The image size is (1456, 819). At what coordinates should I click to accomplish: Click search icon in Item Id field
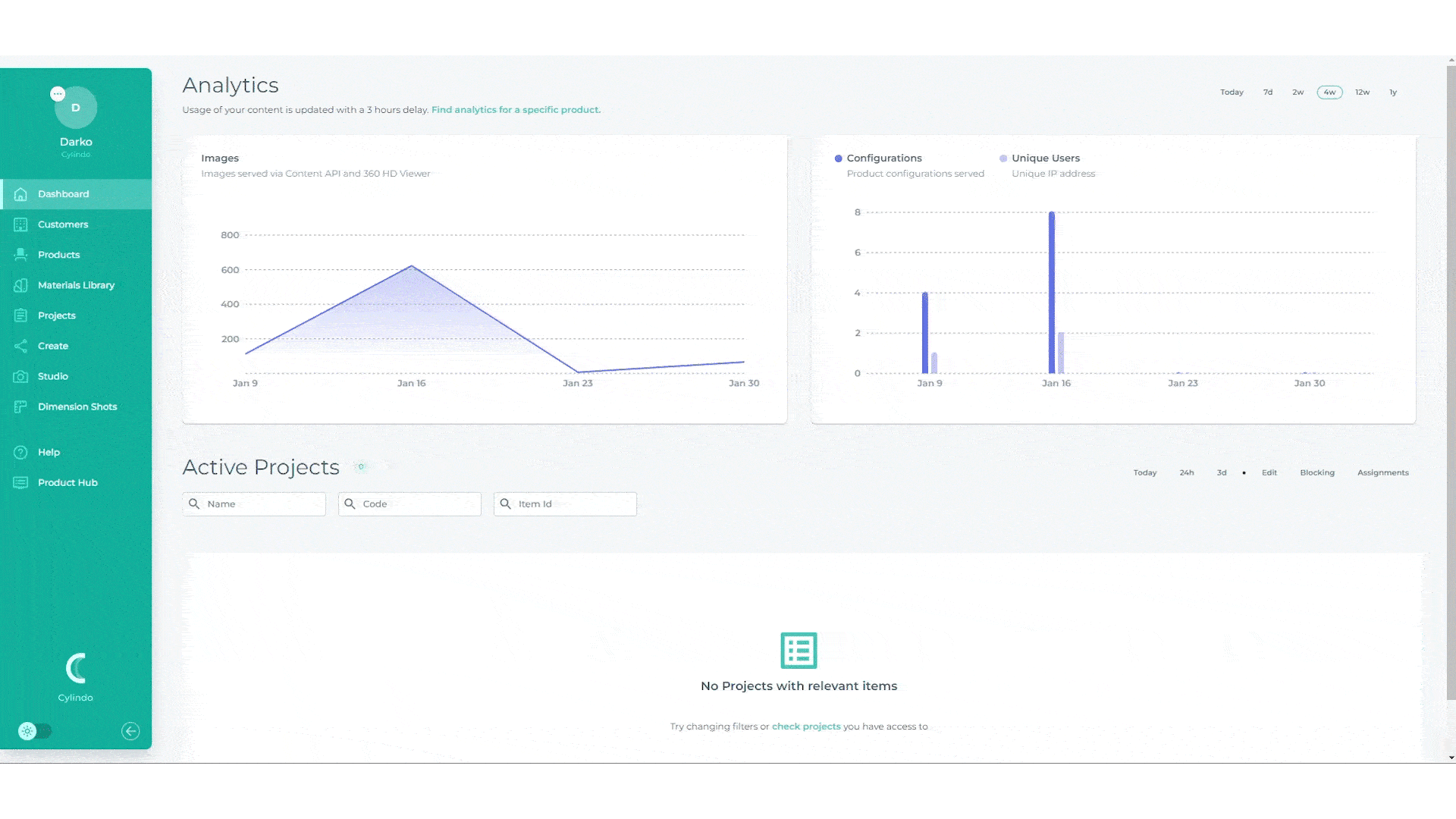[505, 504]
